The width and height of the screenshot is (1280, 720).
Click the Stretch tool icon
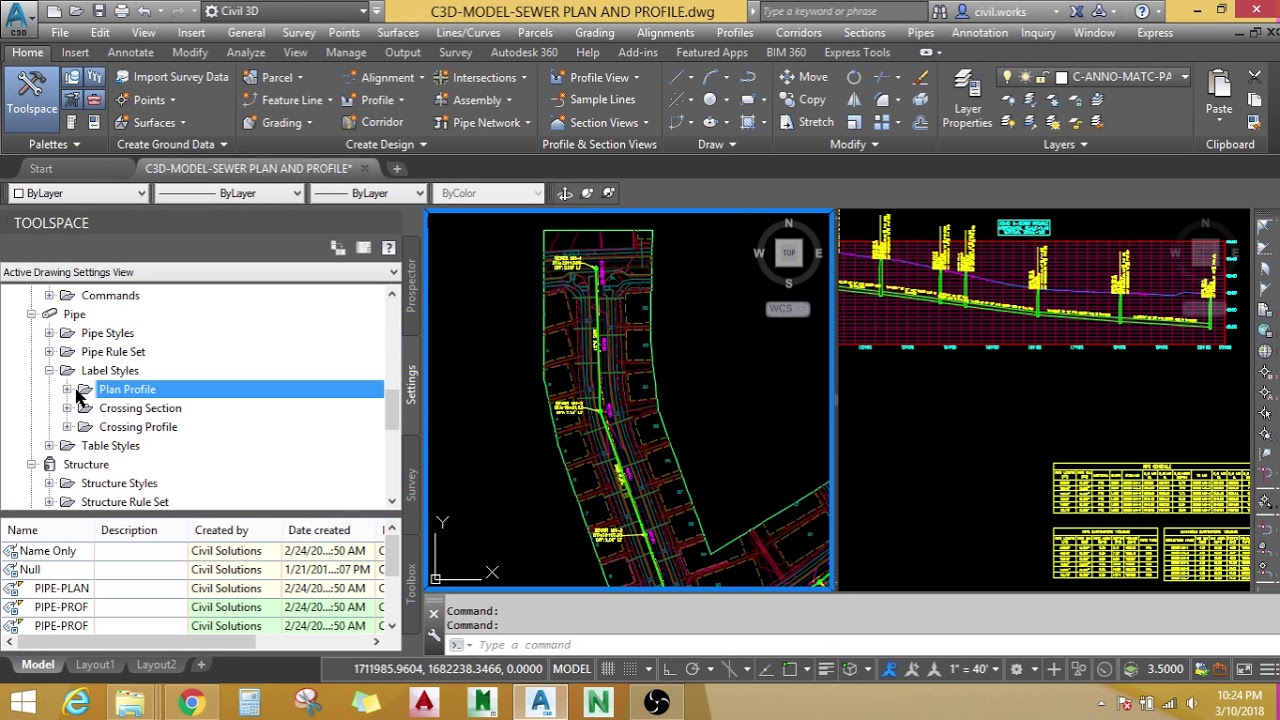787,122
